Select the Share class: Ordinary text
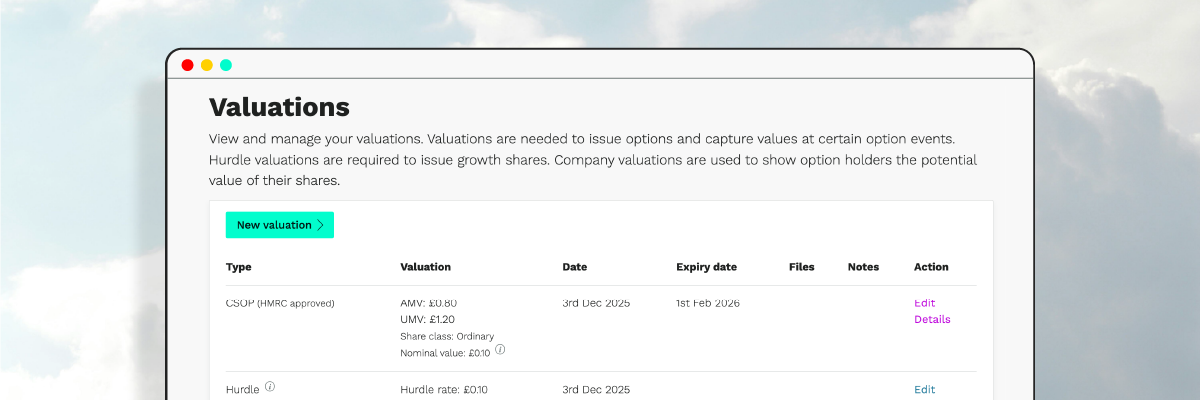Screen dimensions: 1200x400 (447, 336)
